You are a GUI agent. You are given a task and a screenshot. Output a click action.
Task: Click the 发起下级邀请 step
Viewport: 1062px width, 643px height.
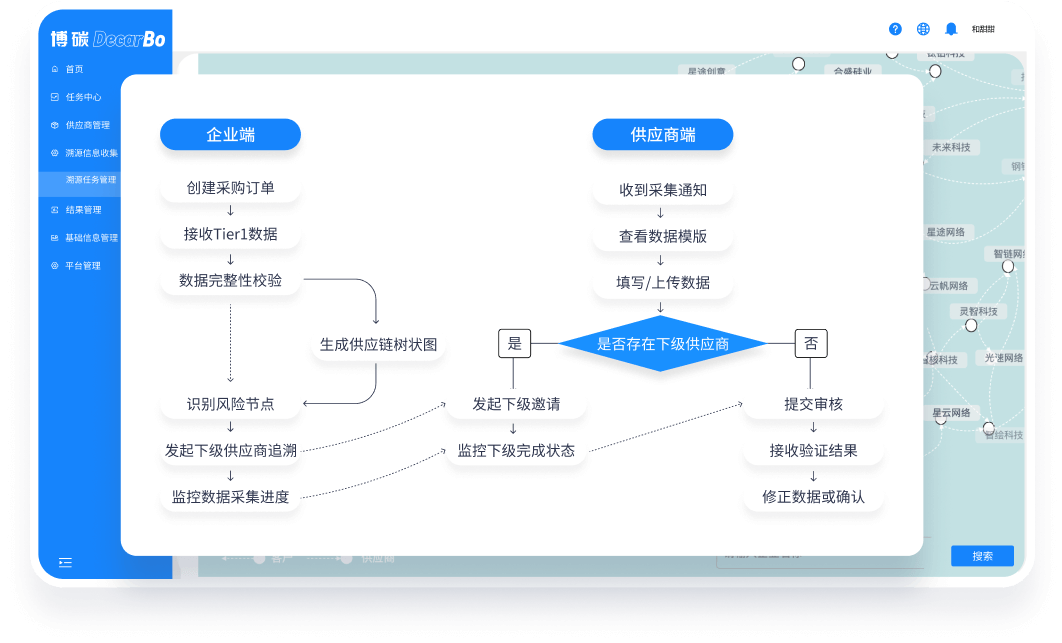click(x=516, y=404)
